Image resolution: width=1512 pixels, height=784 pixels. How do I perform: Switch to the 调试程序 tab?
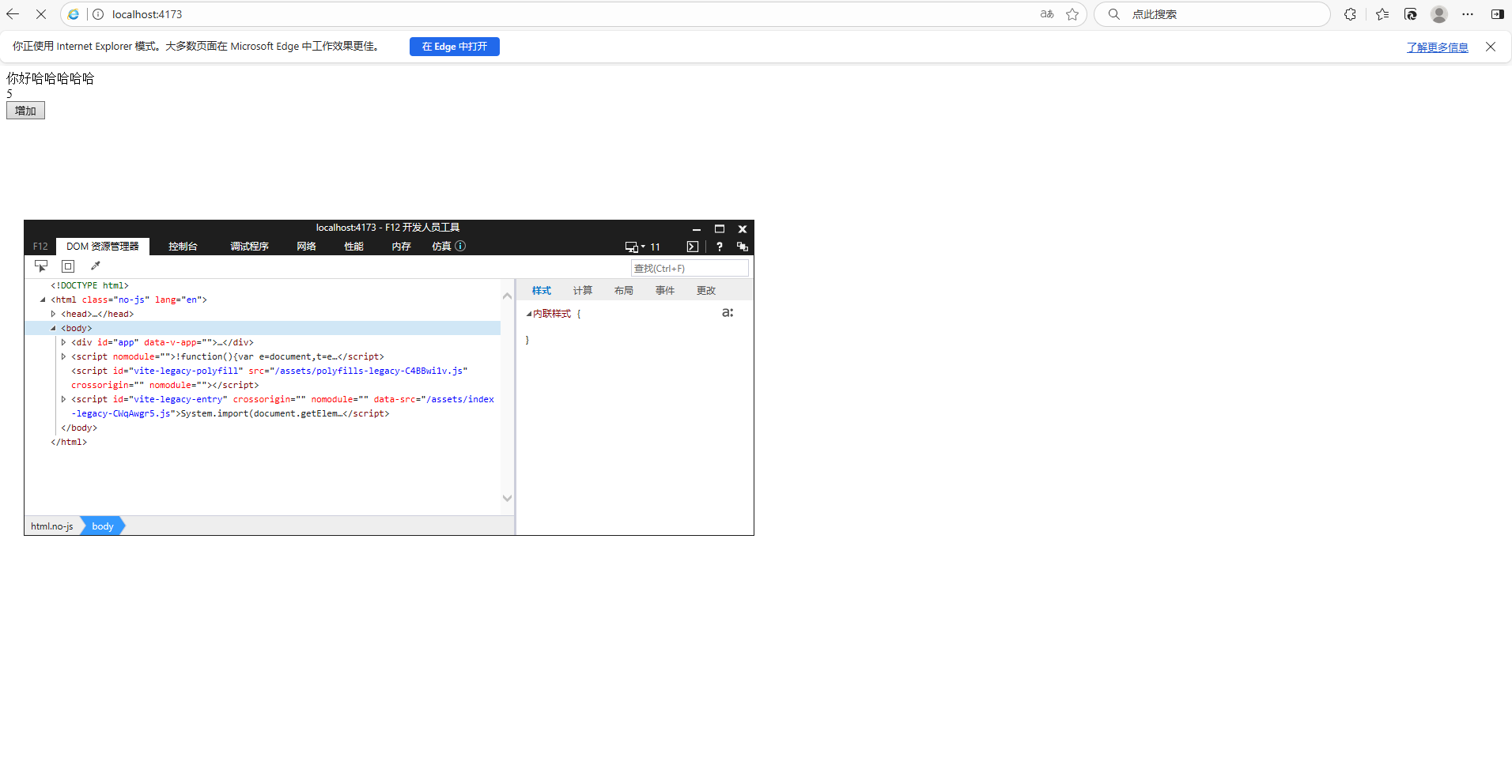coord(249,247)
